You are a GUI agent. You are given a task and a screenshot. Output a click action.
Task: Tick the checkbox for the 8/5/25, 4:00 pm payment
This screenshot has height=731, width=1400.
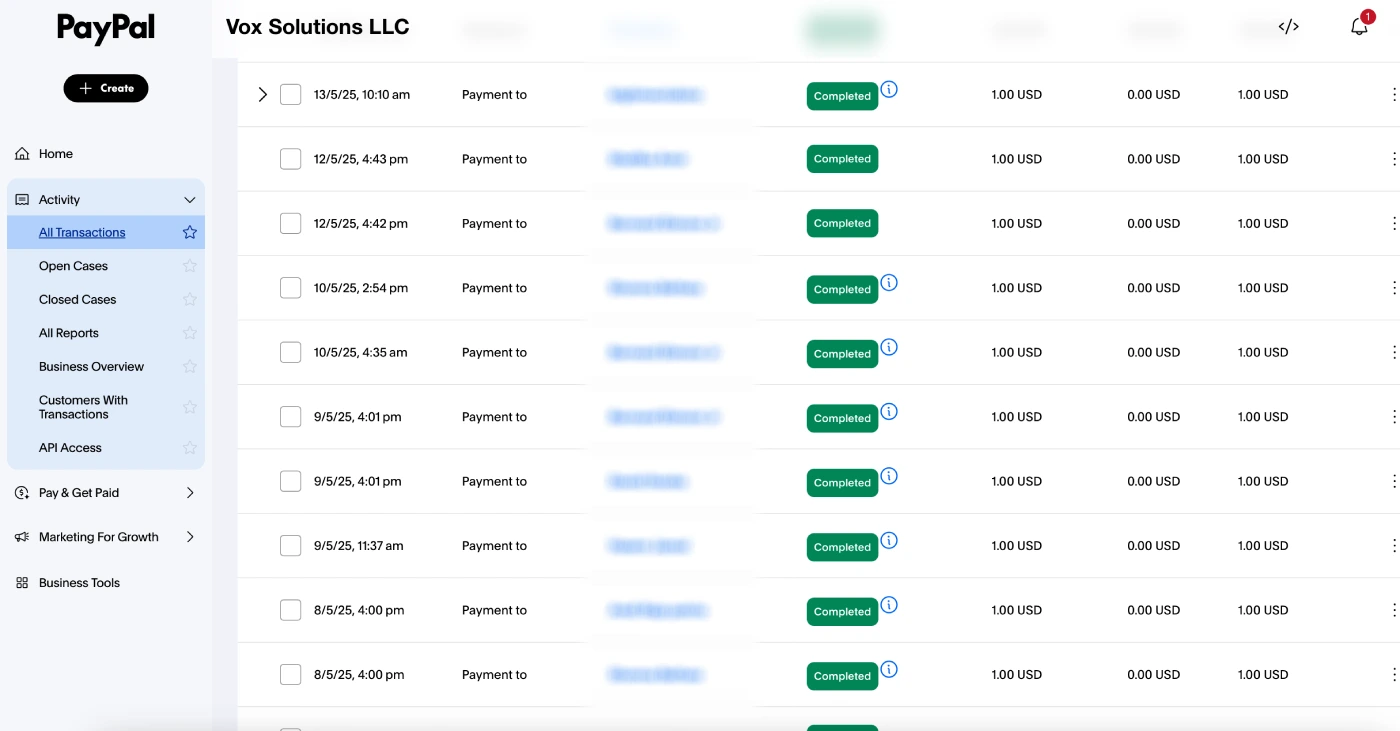[290, 609]
